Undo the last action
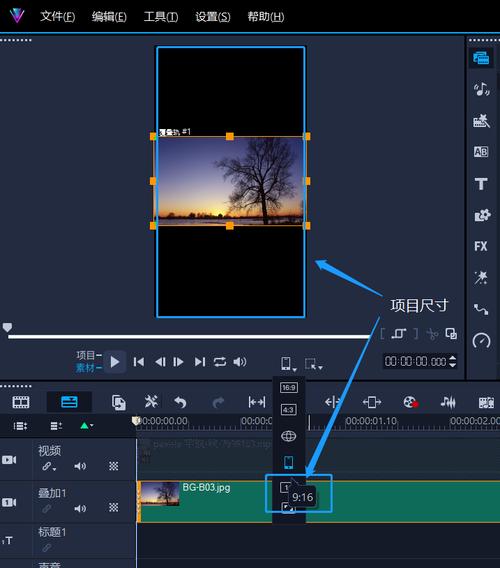This screenshot has width=500, height=568. tap(180, 402)
